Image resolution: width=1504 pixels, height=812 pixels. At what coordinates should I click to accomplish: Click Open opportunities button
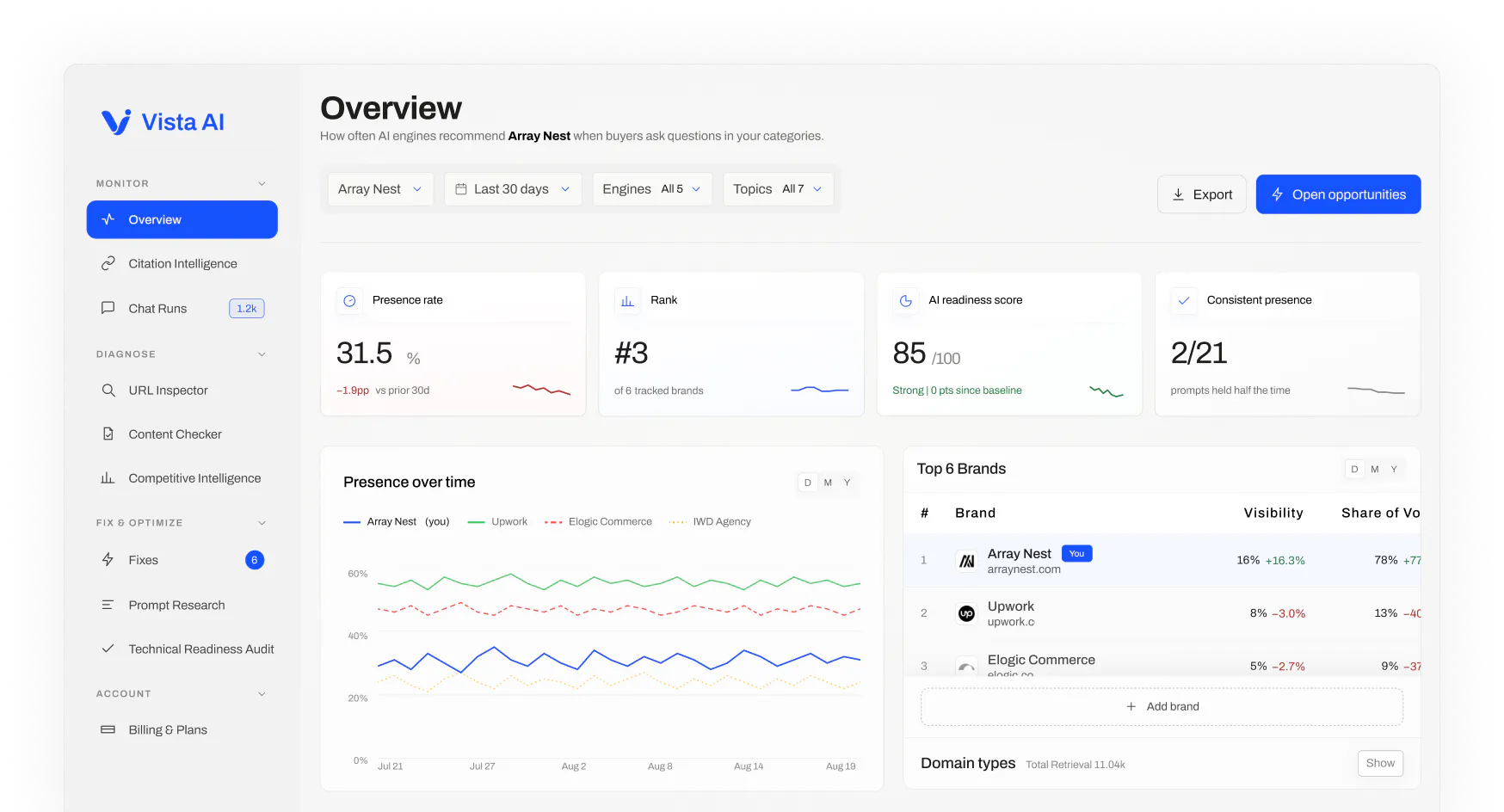pos(1338,194)
